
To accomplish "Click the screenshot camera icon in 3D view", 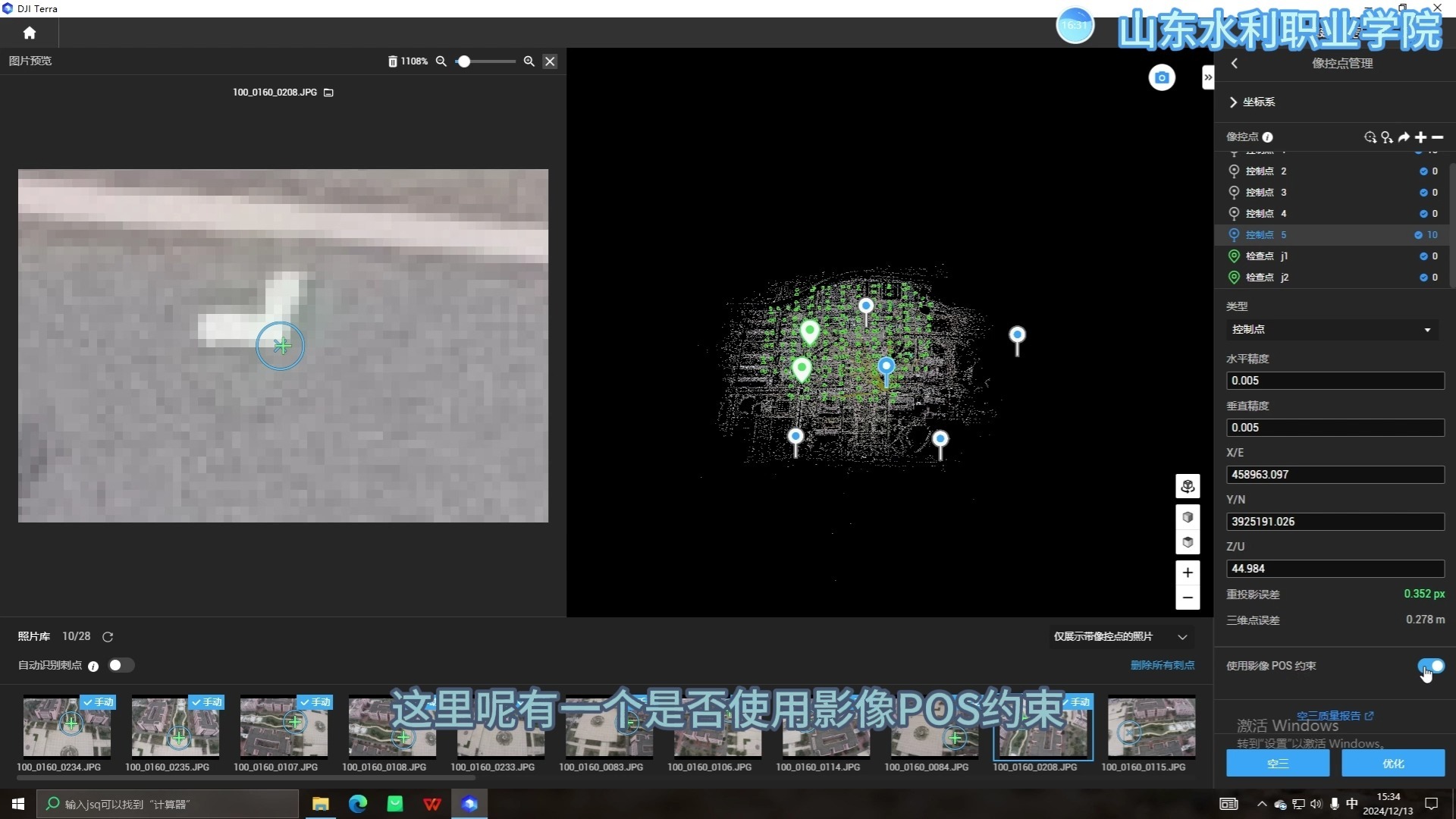I will [x=1161, y=77].
